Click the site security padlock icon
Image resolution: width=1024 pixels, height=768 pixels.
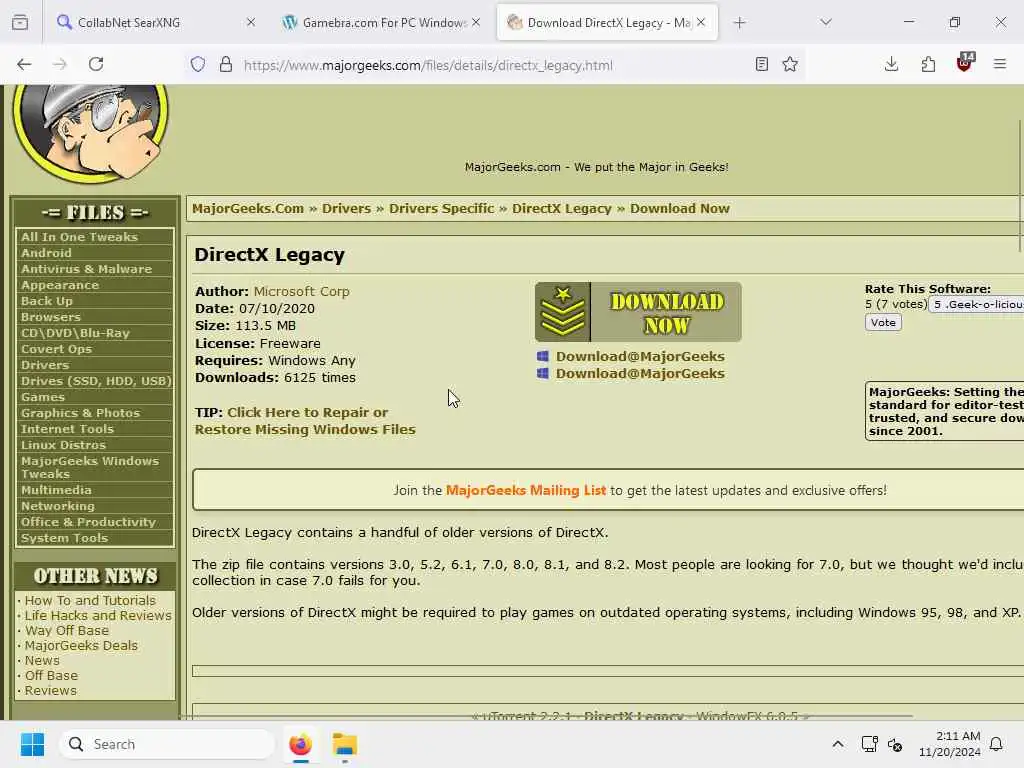pyautogui.click(x=226, y=64)
